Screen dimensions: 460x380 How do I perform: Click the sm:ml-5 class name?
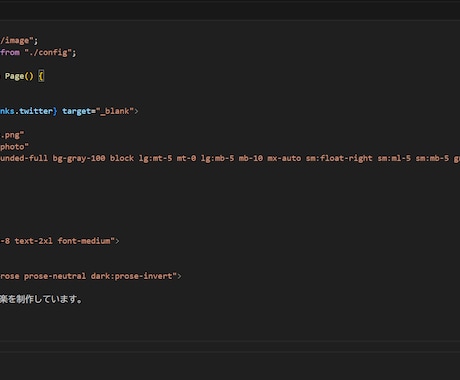(x=394, y=158)
